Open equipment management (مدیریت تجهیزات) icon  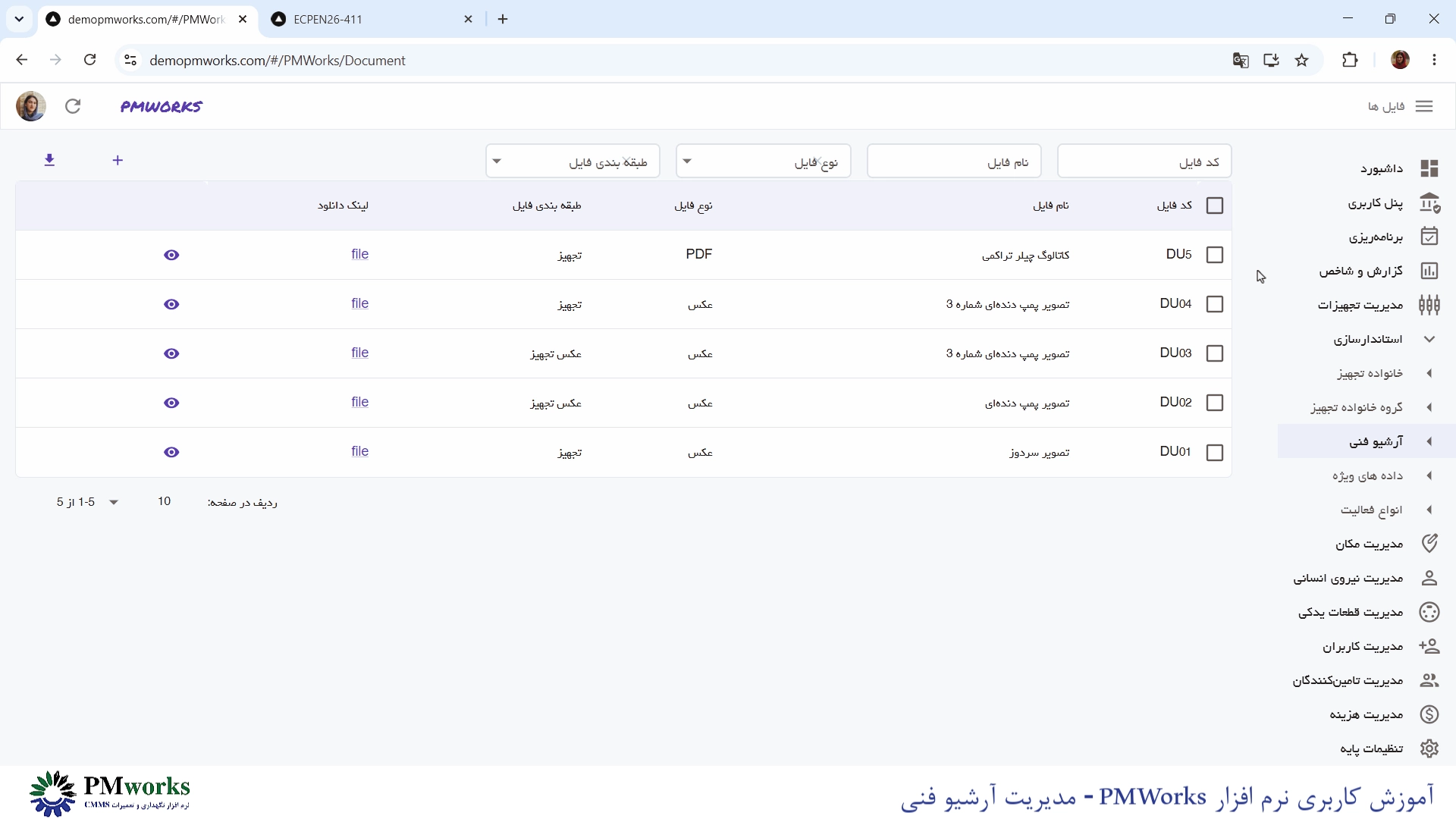coord(1429,305)
